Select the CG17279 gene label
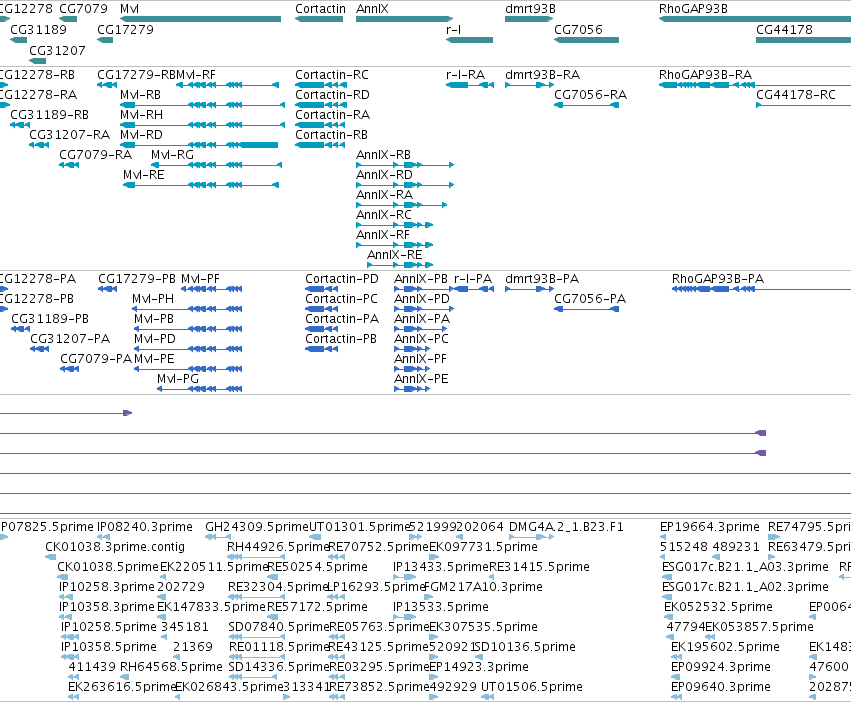 tap(125, 29)
